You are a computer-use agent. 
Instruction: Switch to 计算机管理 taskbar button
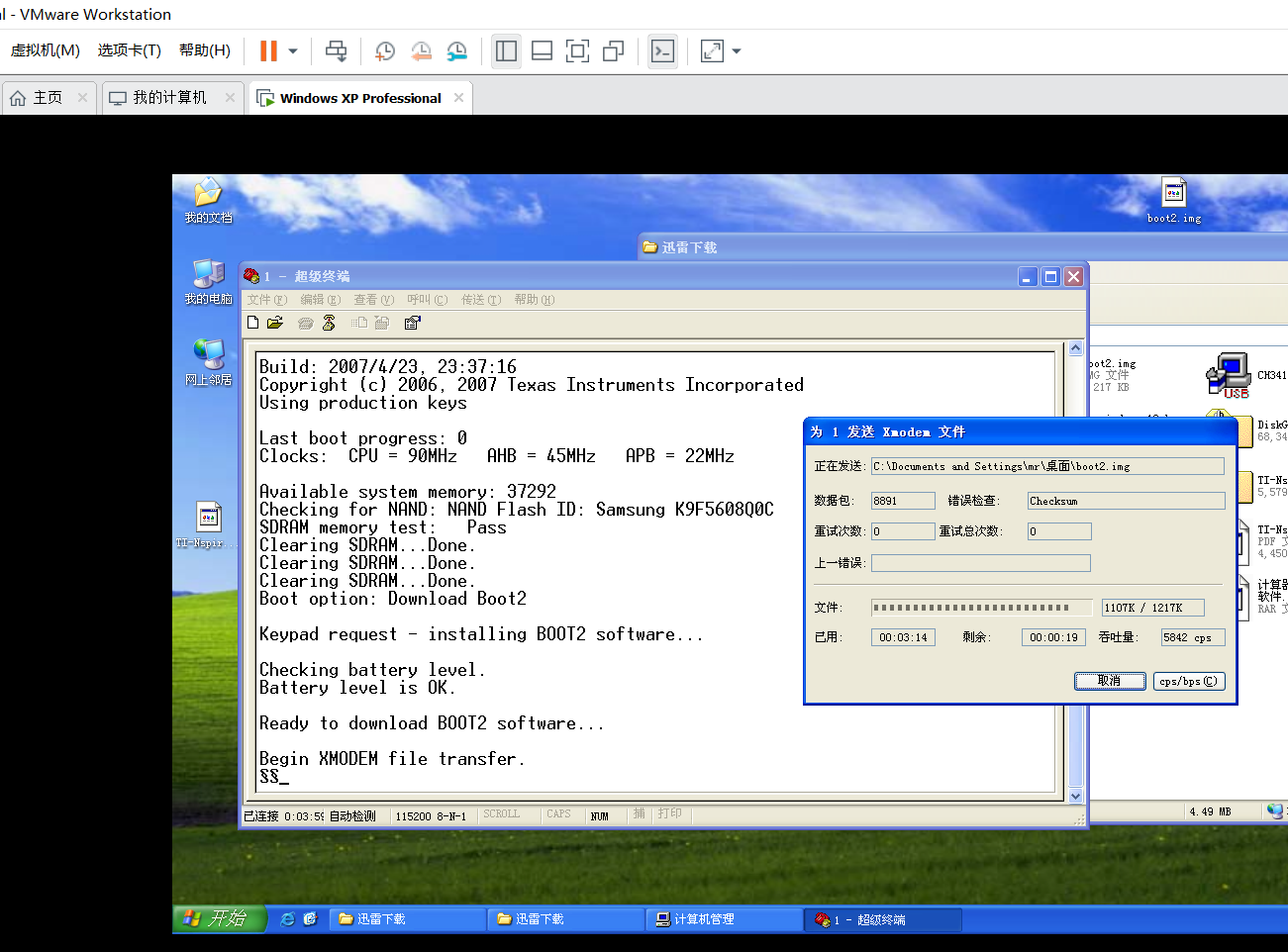coord(724,919)
